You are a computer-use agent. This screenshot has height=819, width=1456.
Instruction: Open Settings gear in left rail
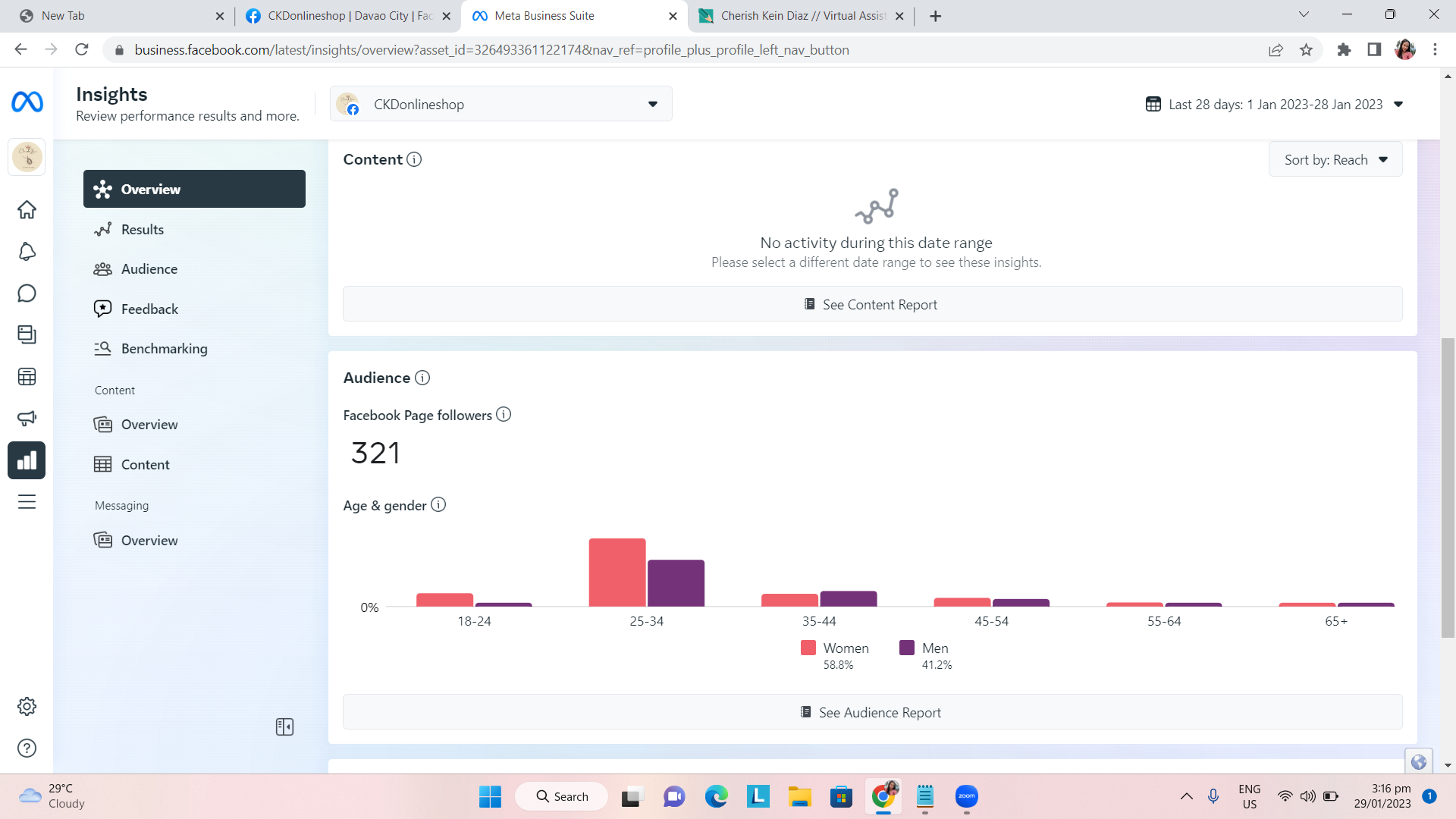(x=27, y=707)
